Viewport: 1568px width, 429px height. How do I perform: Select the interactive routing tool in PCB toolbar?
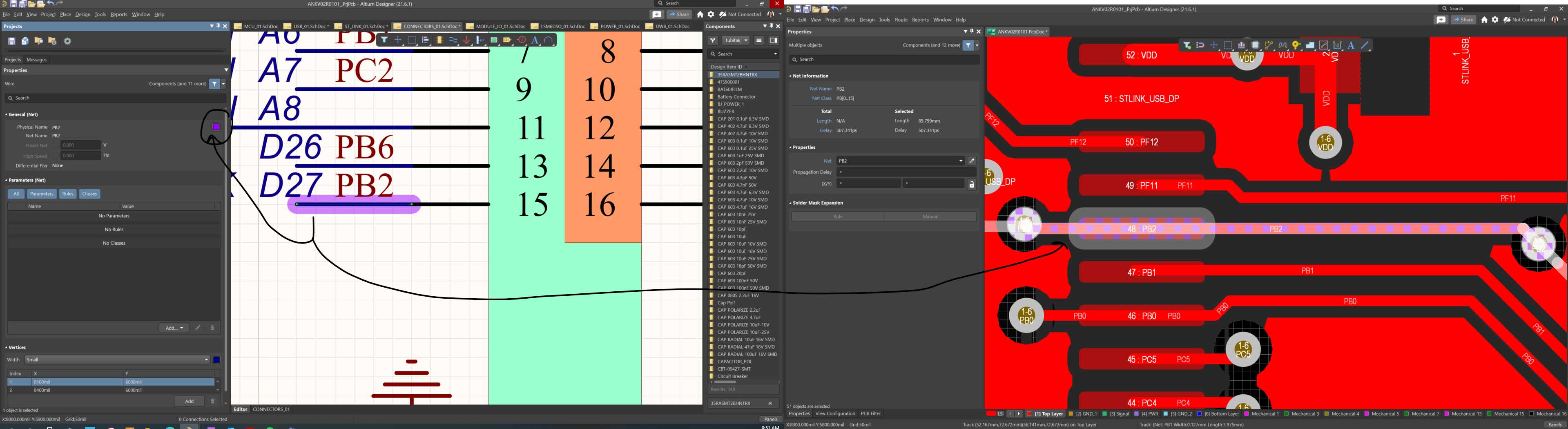[1269, 46]
